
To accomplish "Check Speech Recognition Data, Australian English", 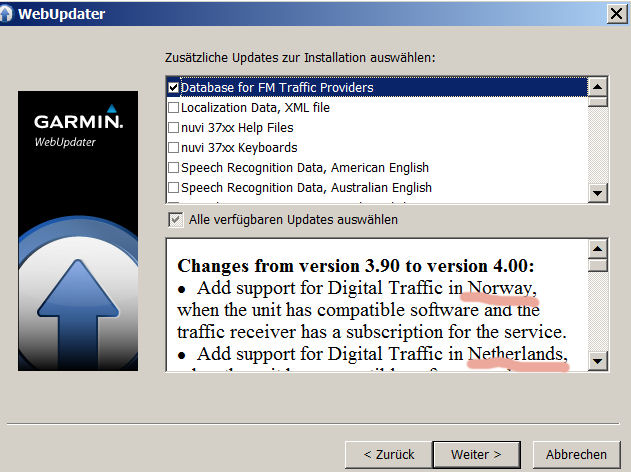I will coord(174,188).
